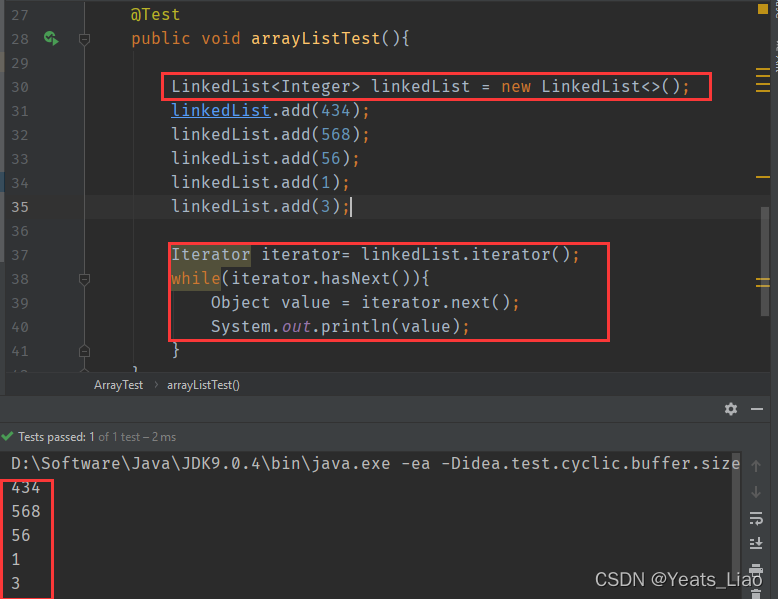Click 'Tests passed: 1 of 1 test' status

coord(77,437)
